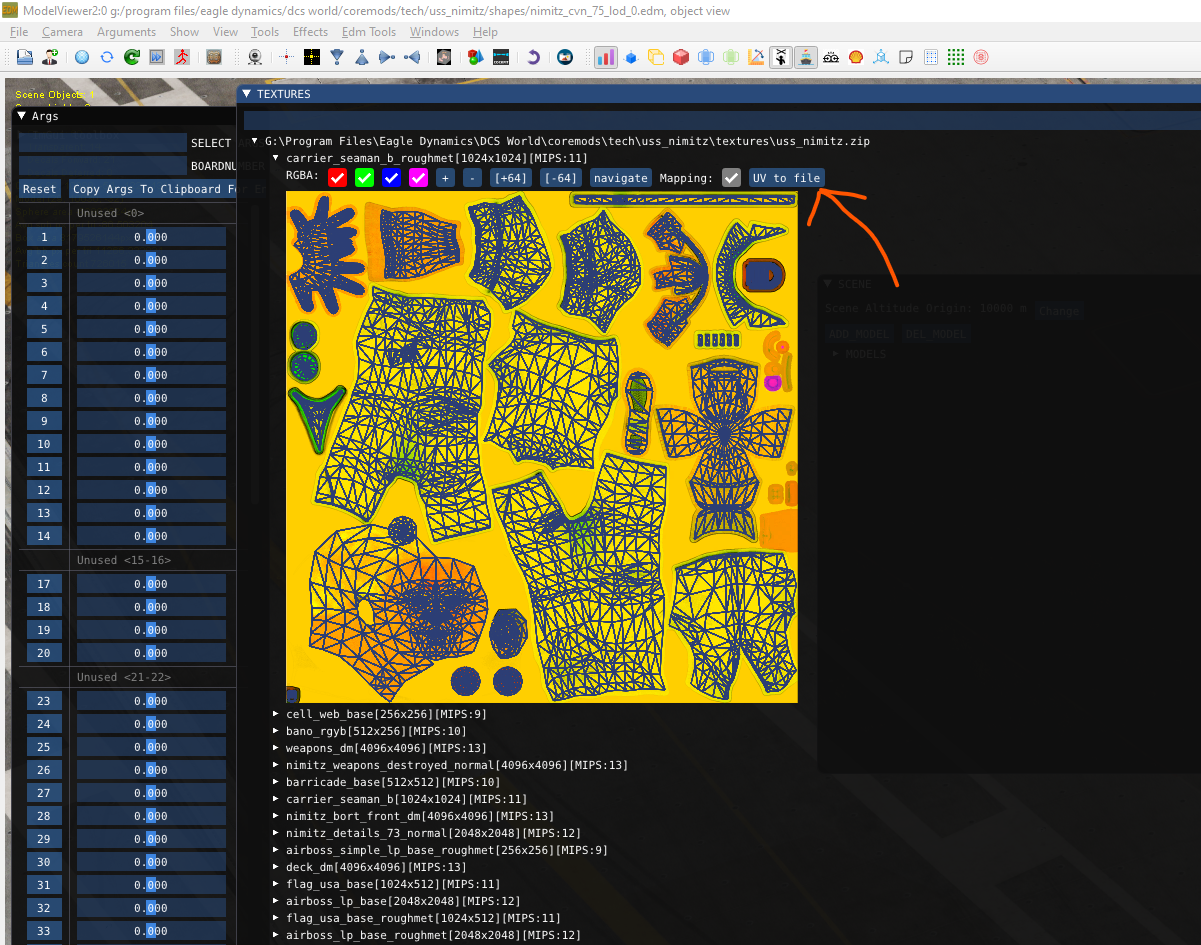Click the yellow crosshair on black icon
1201x945 pixels.
[312, 57]
